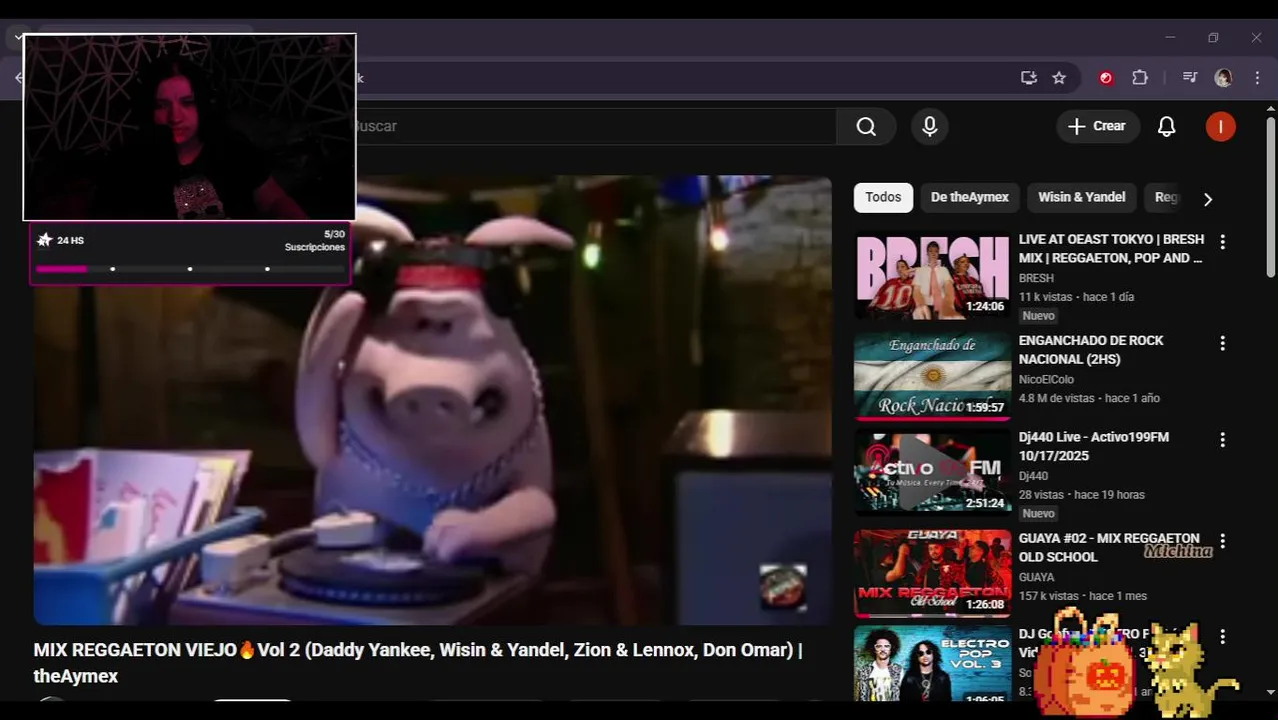1278x720 pixels.
Task: Open the Electro Pop Vol. 3 thumbnail
Action: 932,663
